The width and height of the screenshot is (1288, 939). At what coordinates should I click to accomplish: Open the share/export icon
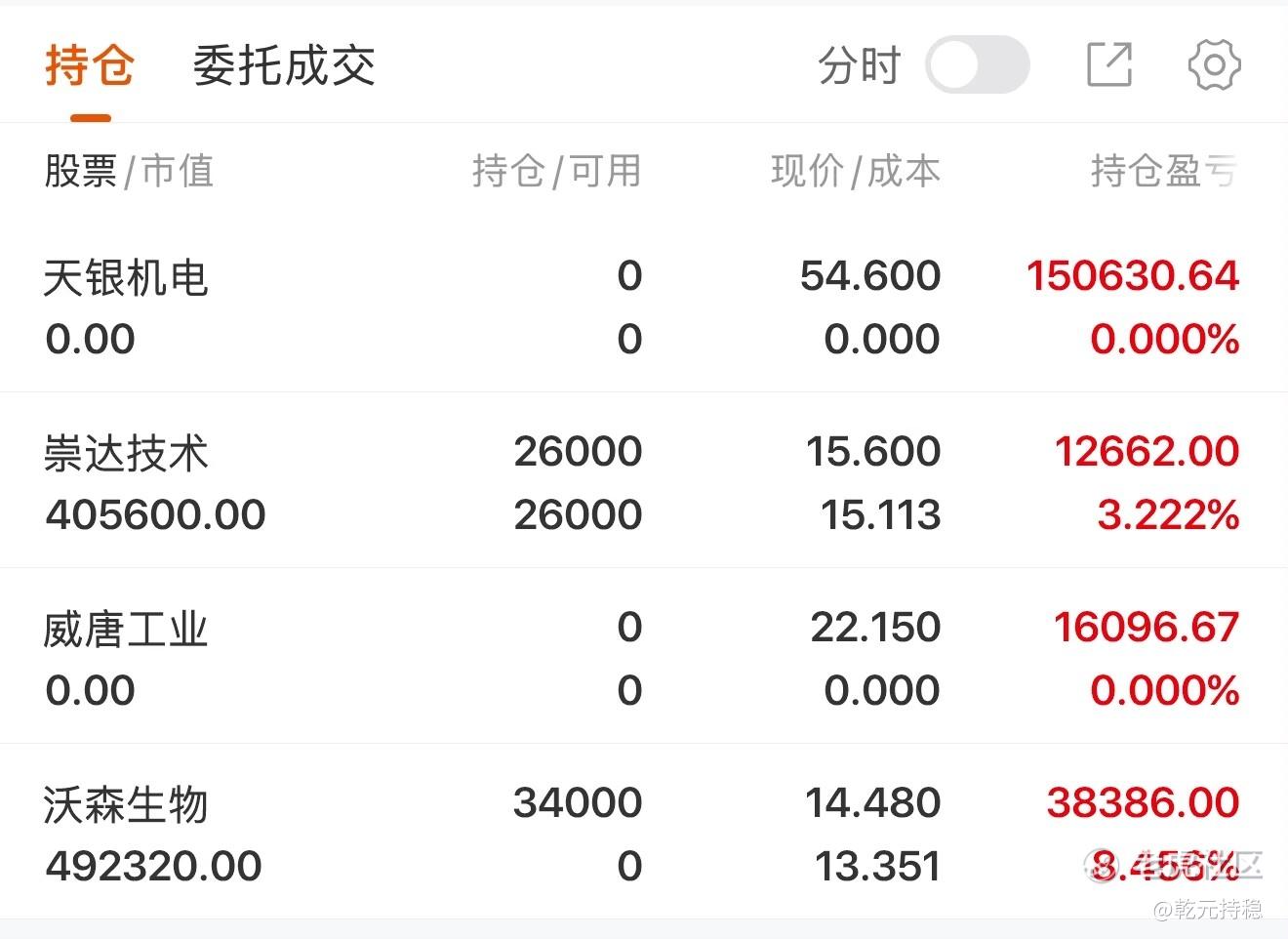pos(1109,64)
